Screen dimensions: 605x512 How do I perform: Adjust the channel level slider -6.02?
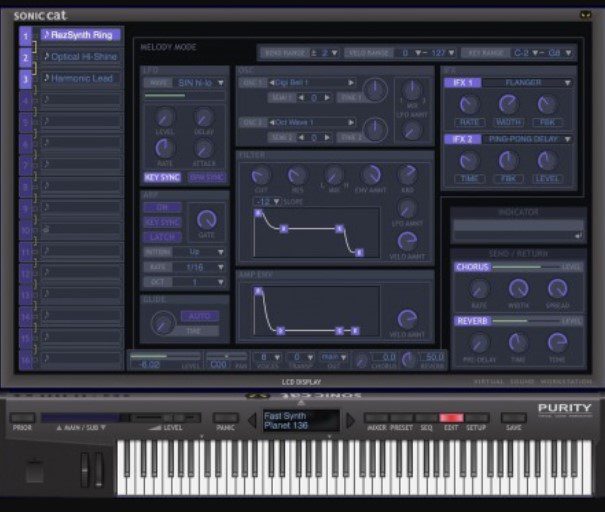165,356
